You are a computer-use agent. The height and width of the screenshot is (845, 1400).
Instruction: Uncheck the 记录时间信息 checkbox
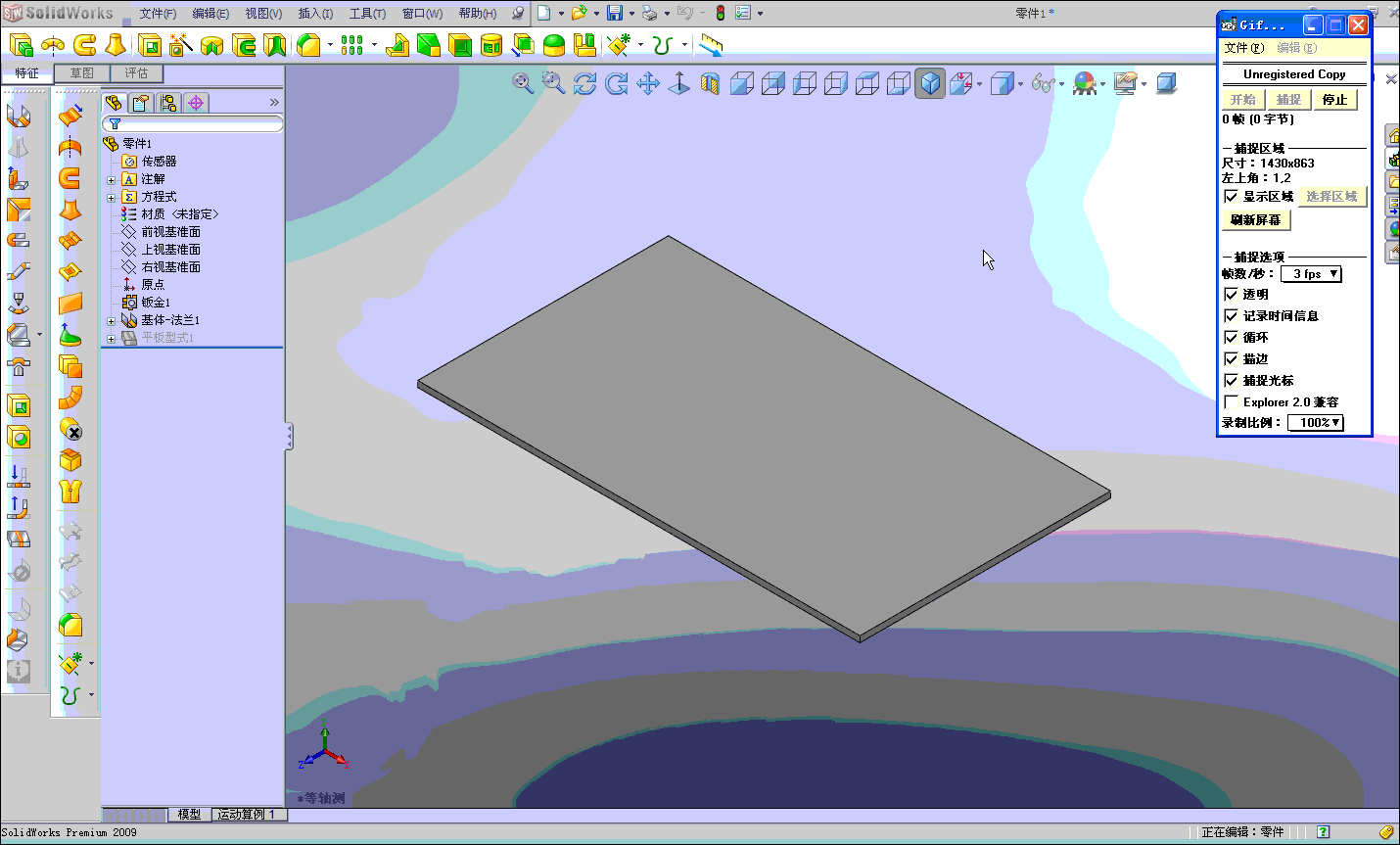coord(1232,315)
